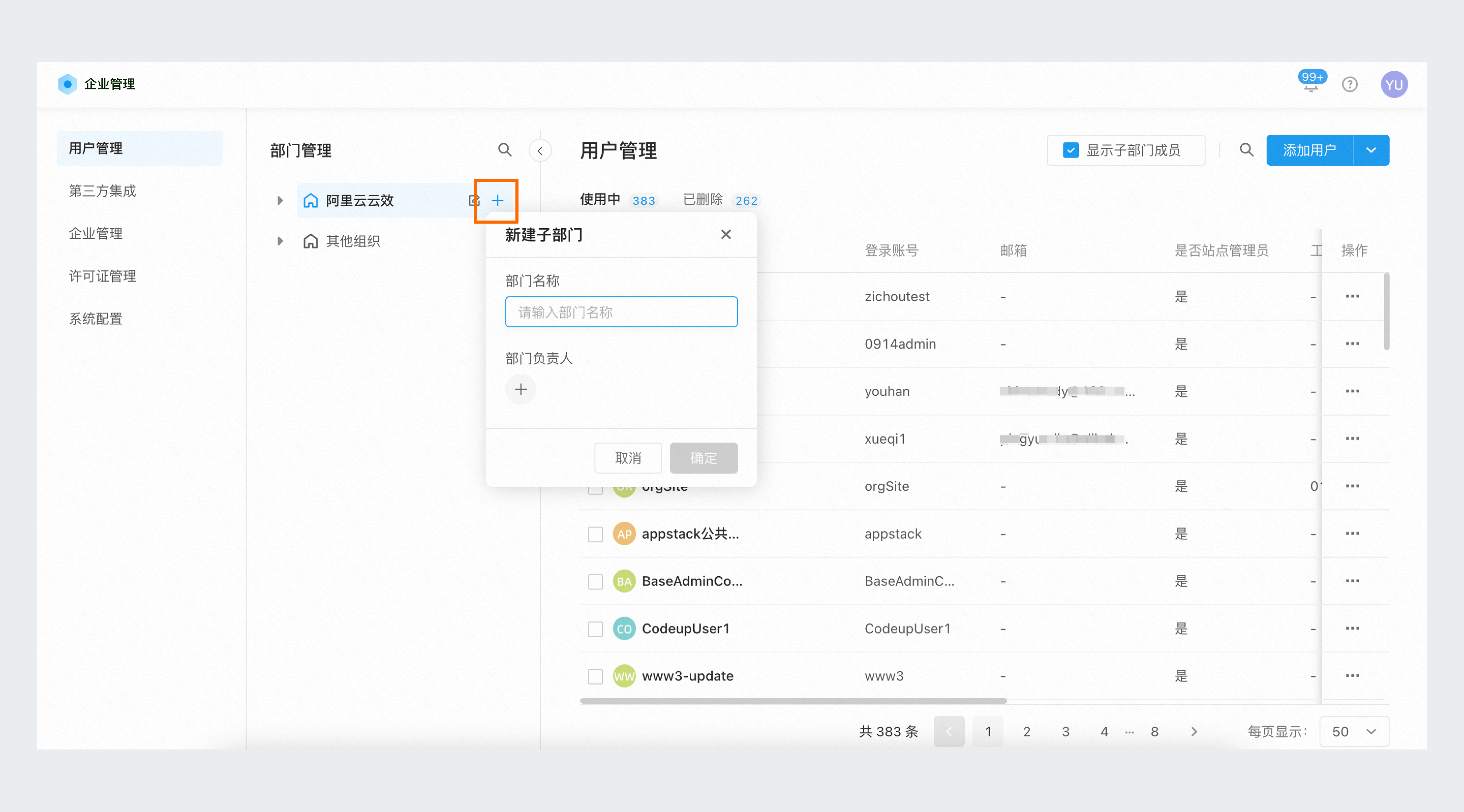Viewport: 1464px width, 812px height.
Task: Expand the 阿里云云效 tree node
Action: tap(280, 200)
